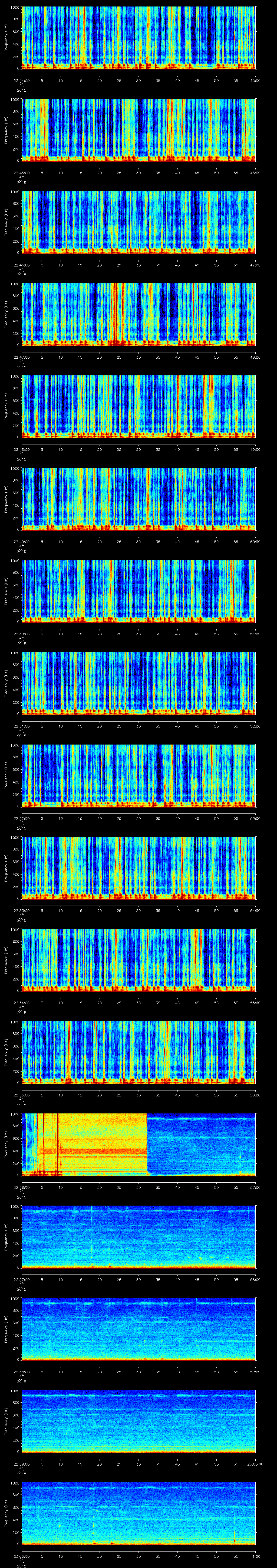The width and height of the screenshot is (277, 1568).
Task: Select the 22:46:00 start time label
Action: pos(22,265)
